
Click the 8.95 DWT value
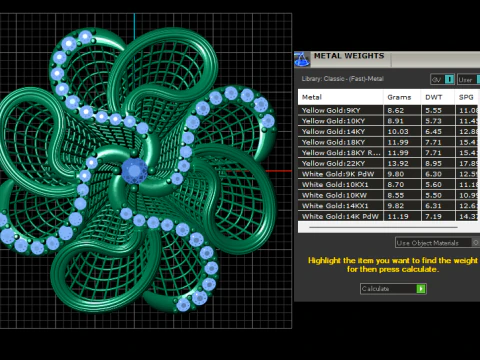point(433,164)
